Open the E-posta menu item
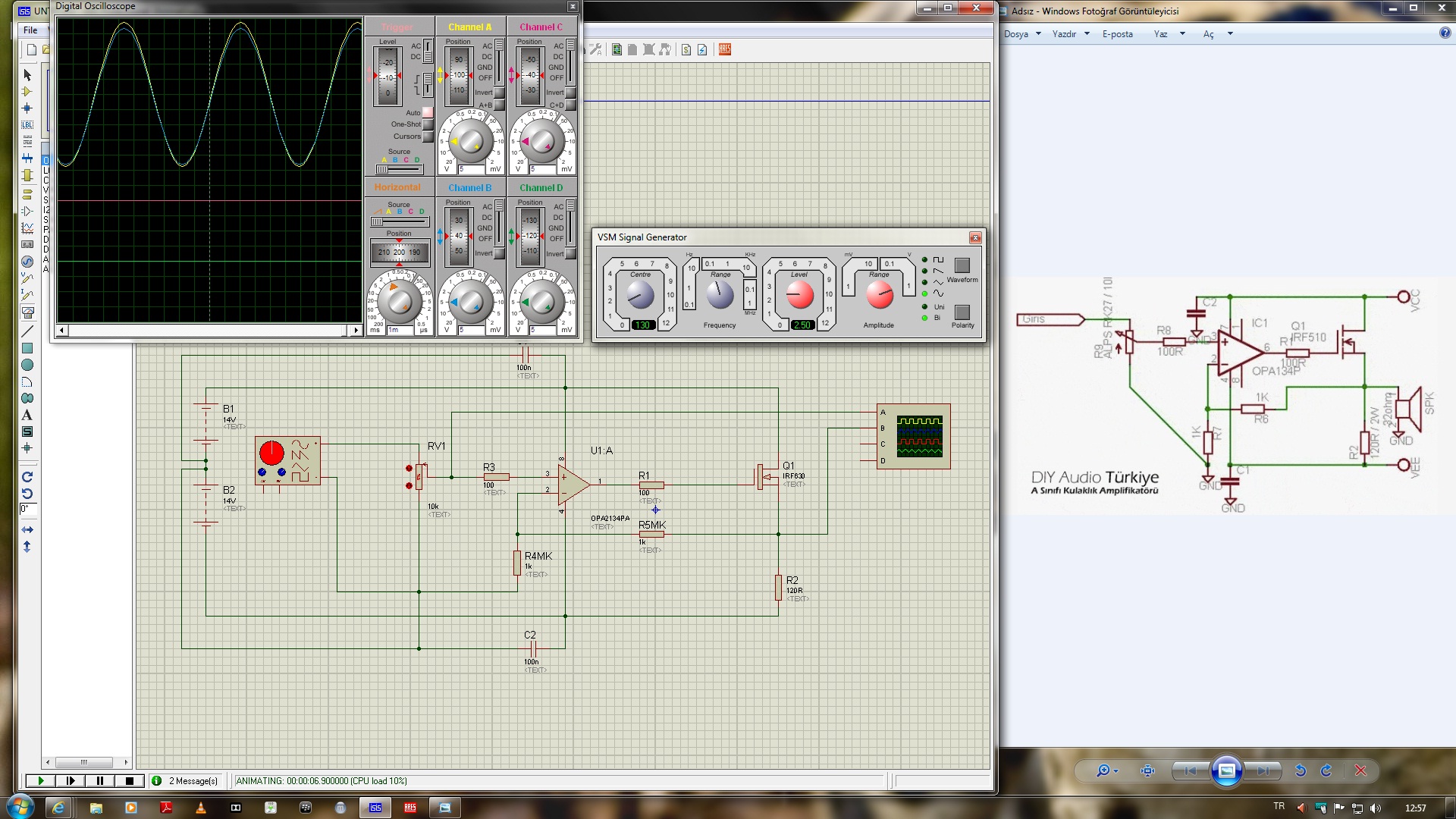1456x819 pixels. 1117,34
